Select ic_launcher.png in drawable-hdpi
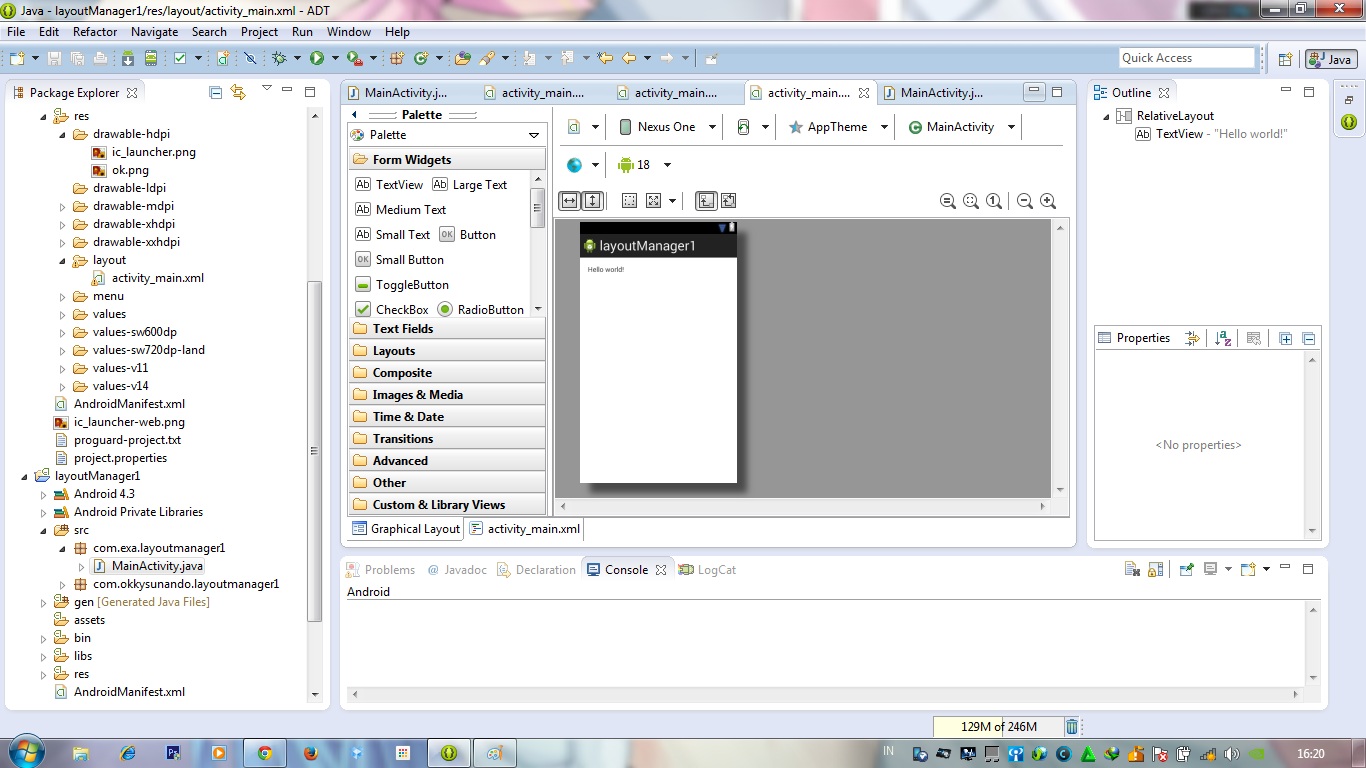The image size is (1366, 768). [x=143, y=152]
